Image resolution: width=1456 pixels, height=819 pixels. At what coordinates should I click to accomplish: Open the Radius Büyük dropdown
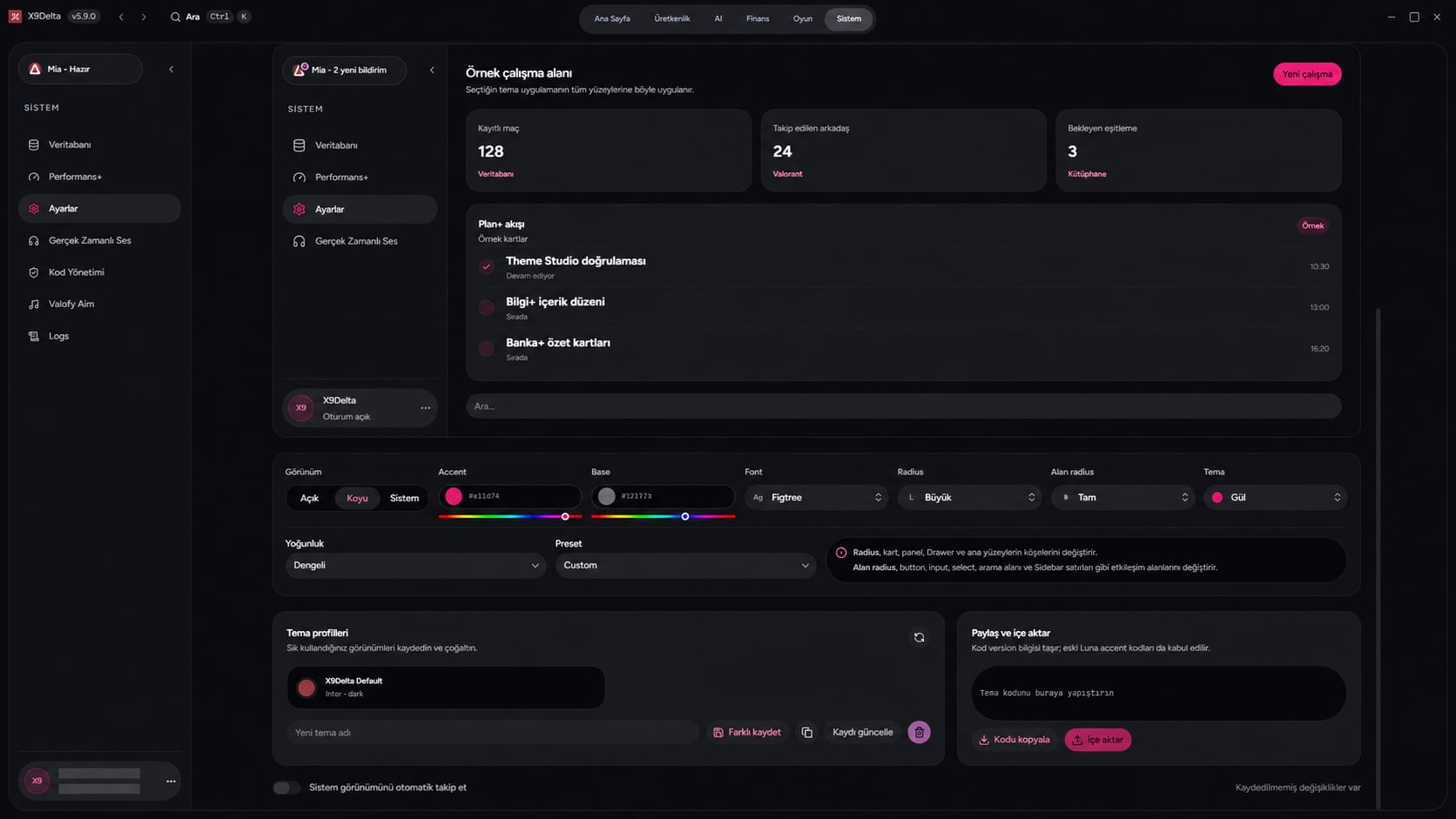[969, 497]
